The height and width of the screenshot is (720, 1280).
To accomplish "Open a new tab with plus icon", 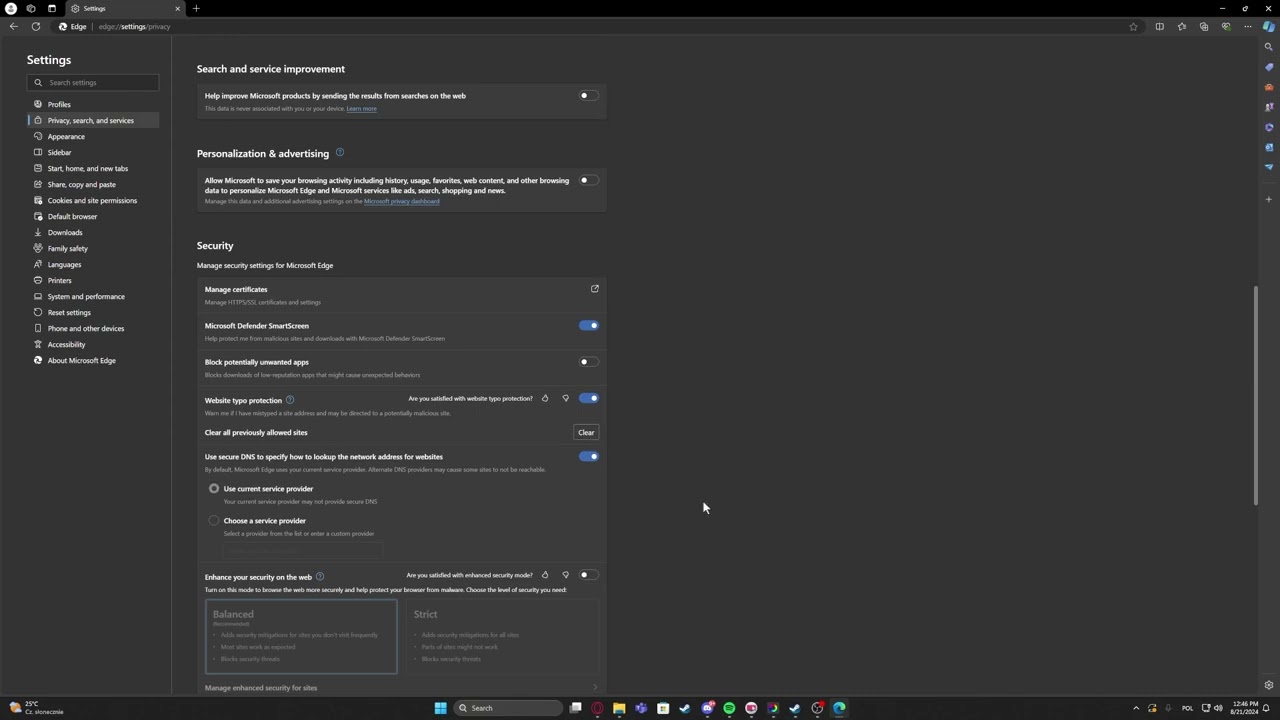I will click(196, 8).
